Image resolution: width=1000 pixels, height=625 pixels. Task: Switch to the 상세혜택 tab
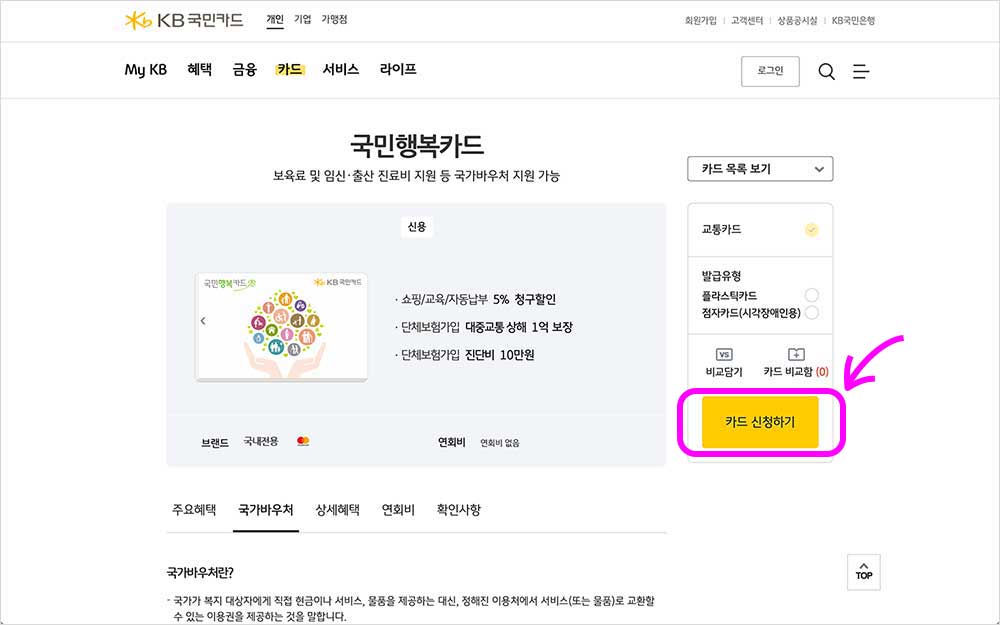337,510
